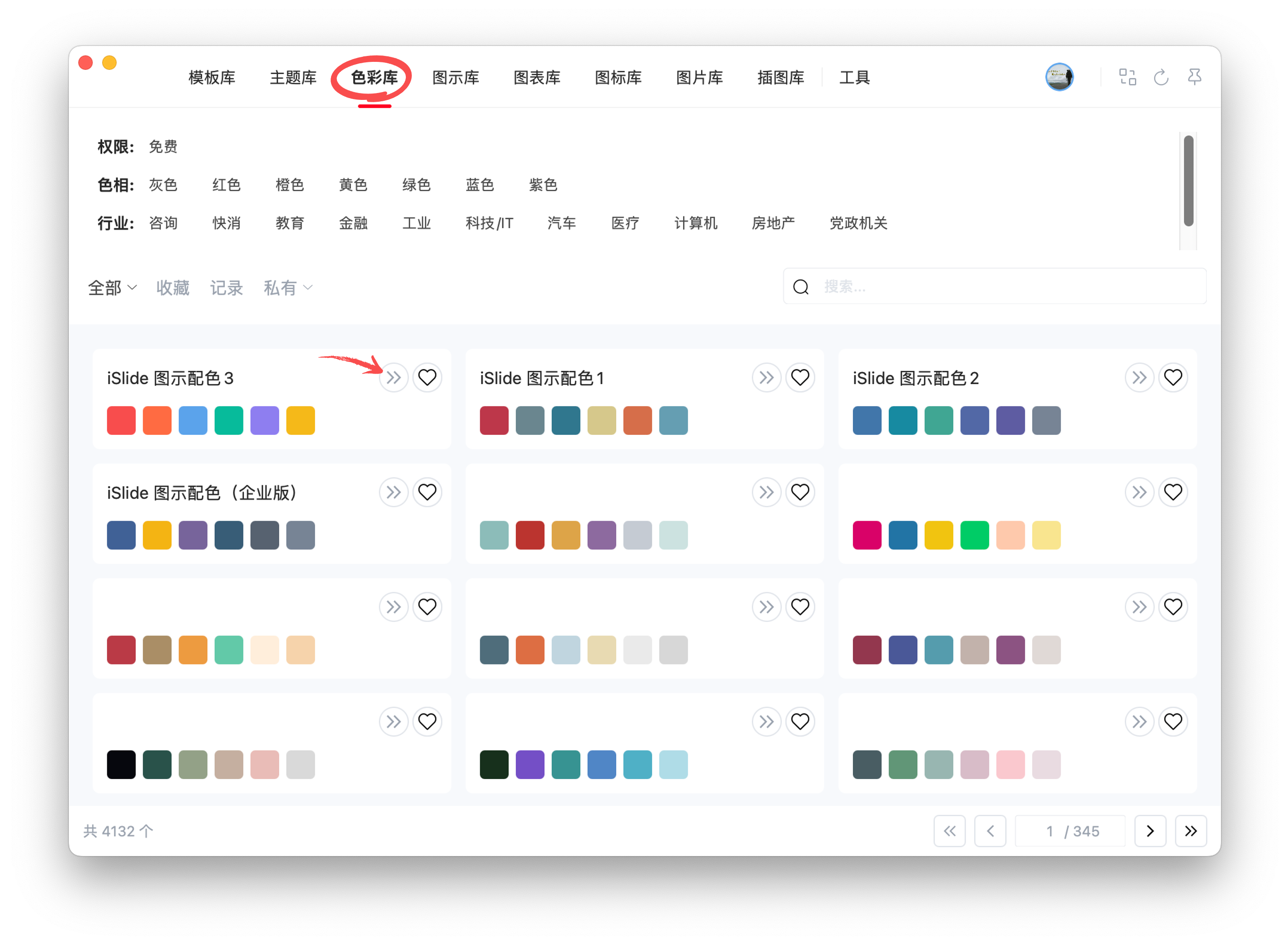Screen dimensions: 1288x945
Task: Open the user avatar profile
Action: [1059, 77]
